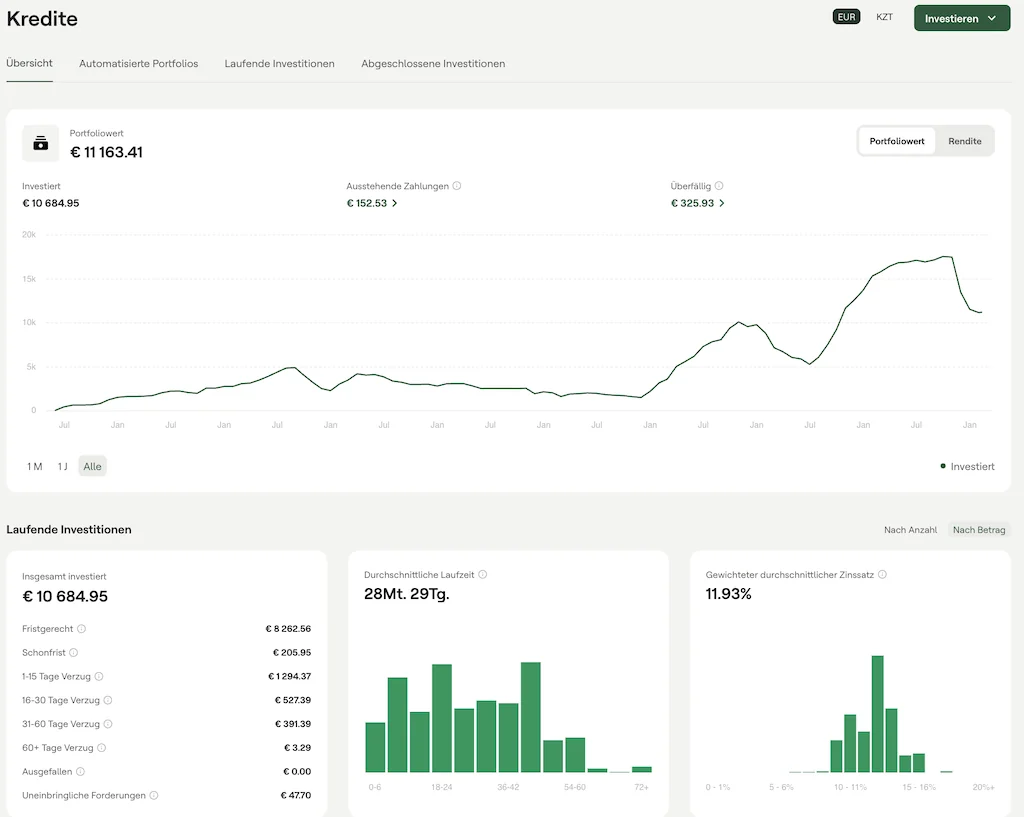
Task: Switch currency to KZT
Action: click(x=884, y=17)
